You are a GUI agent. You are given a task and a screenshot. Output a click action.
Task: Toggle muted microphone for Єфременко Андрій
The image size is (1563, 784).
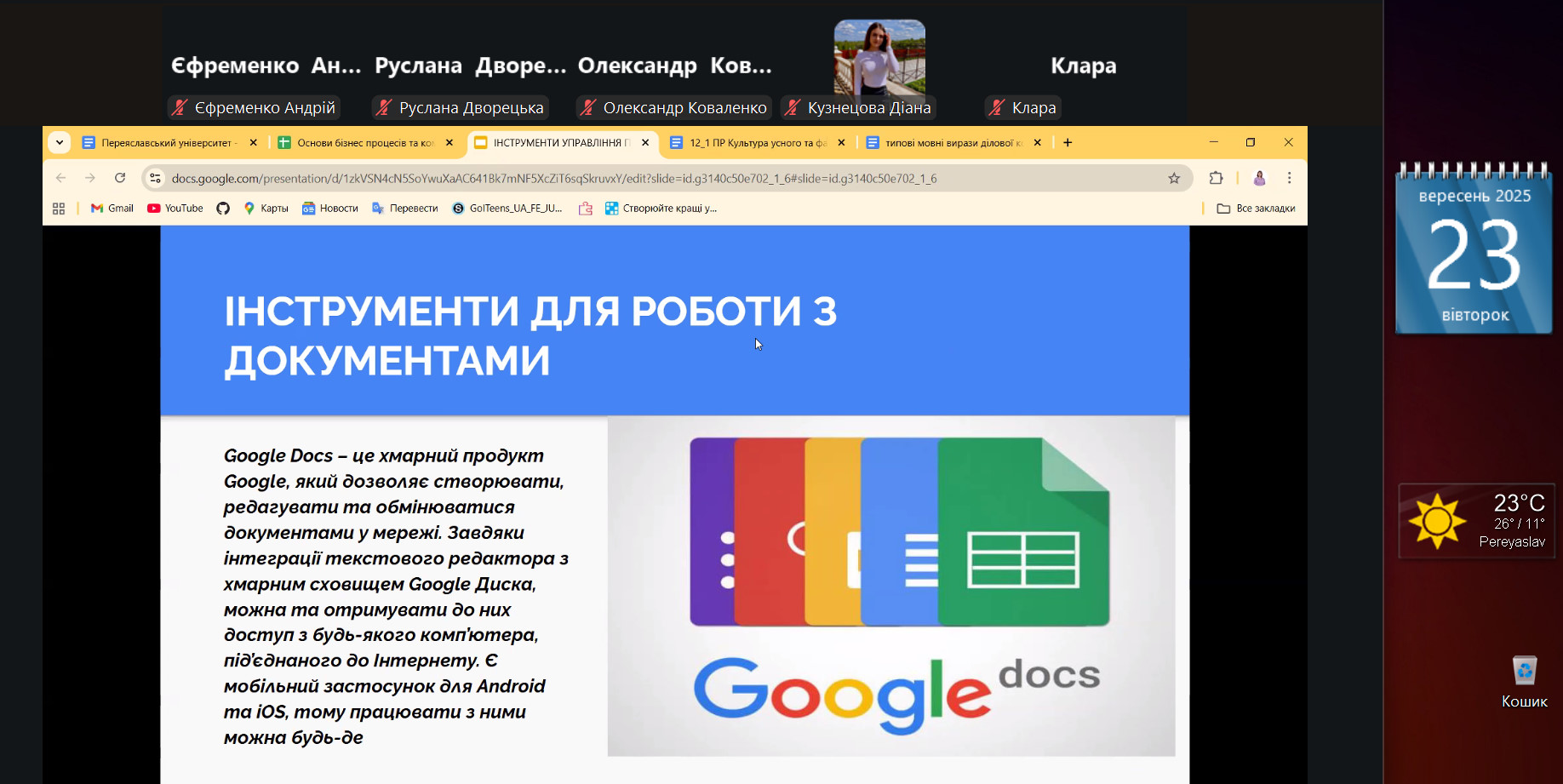click(180, 108)
